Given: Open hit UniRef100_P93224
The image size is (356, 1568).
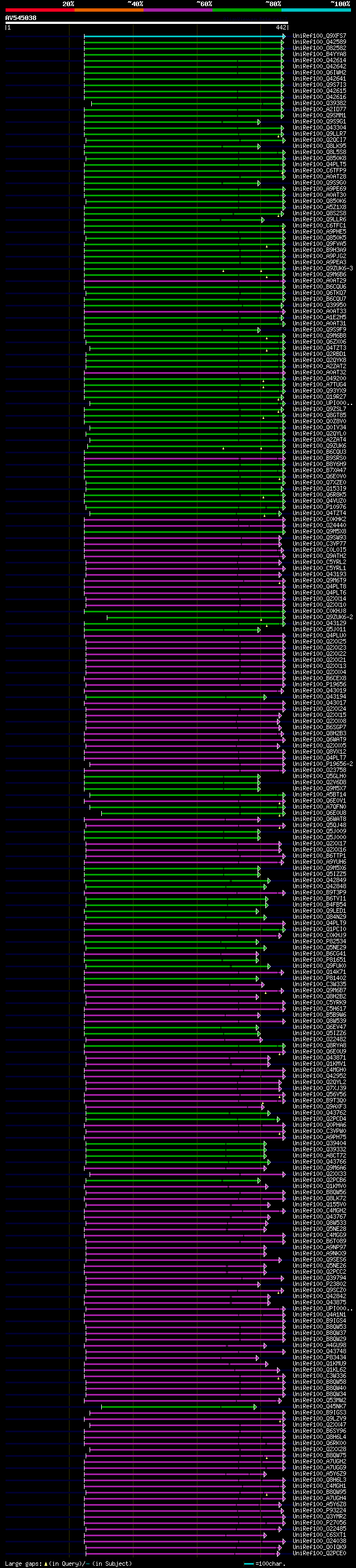Looking at the screenshot, I should click(319, 1510).
